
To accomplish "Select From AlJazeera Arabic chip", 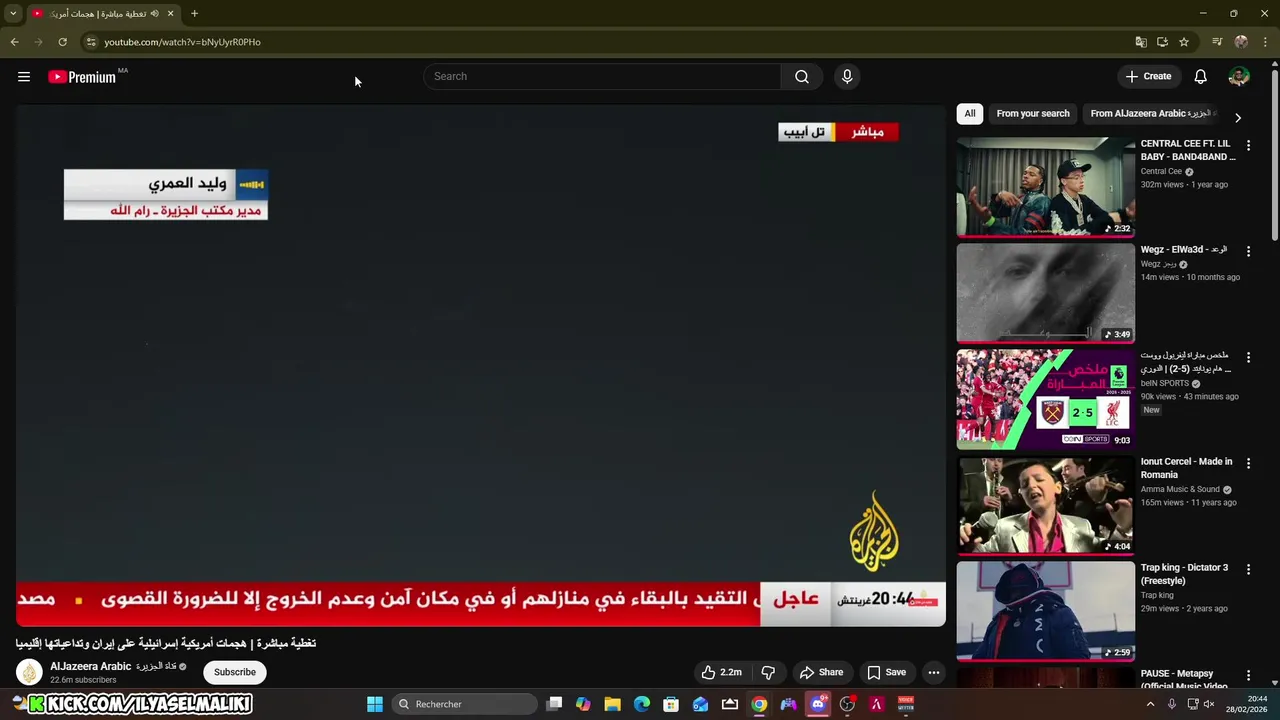I will click(1152, 114).
